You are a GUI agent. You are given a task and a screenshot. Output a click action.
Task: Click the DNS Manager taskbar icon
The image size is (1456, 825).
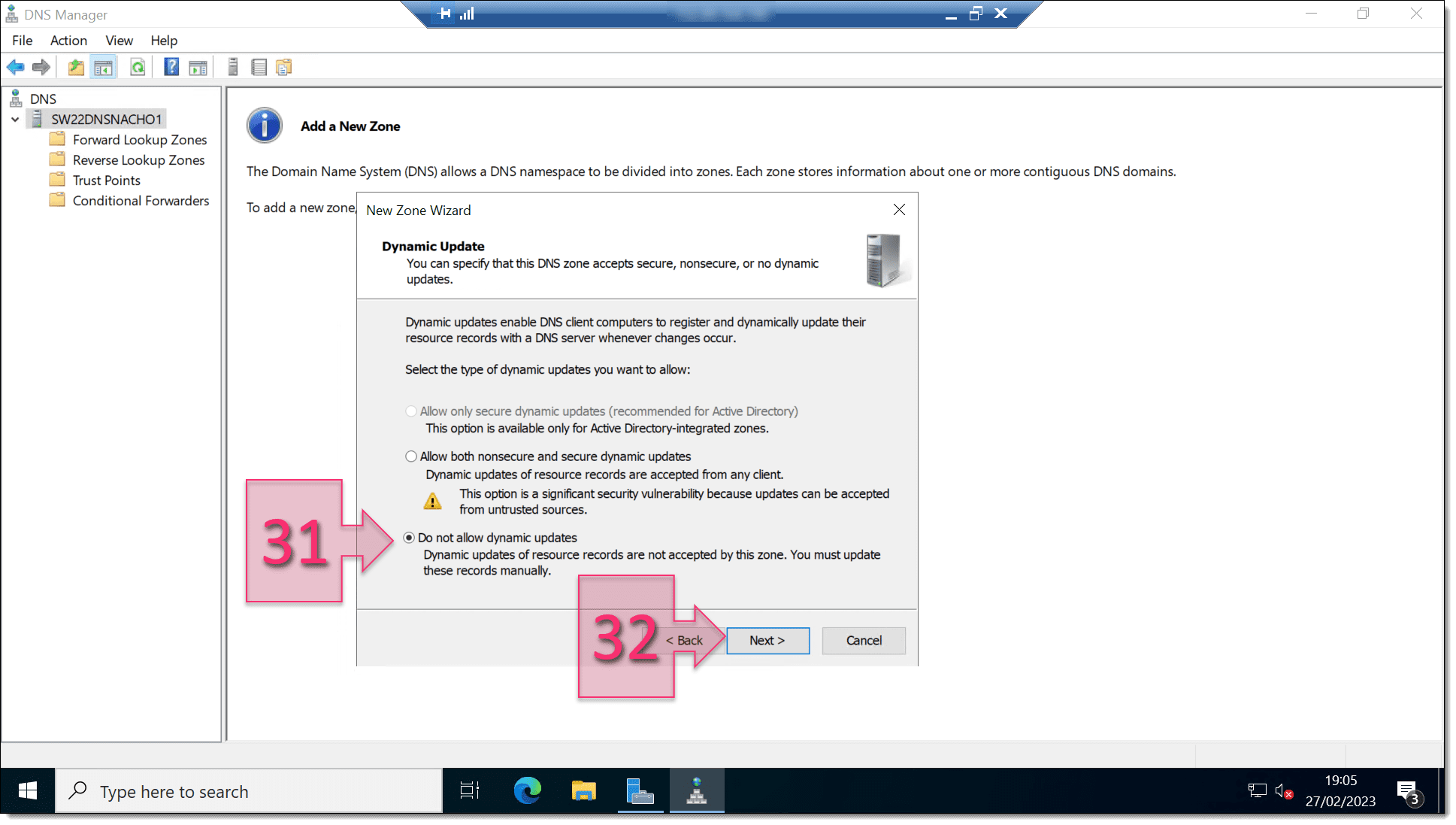click(x=696, y=791)
